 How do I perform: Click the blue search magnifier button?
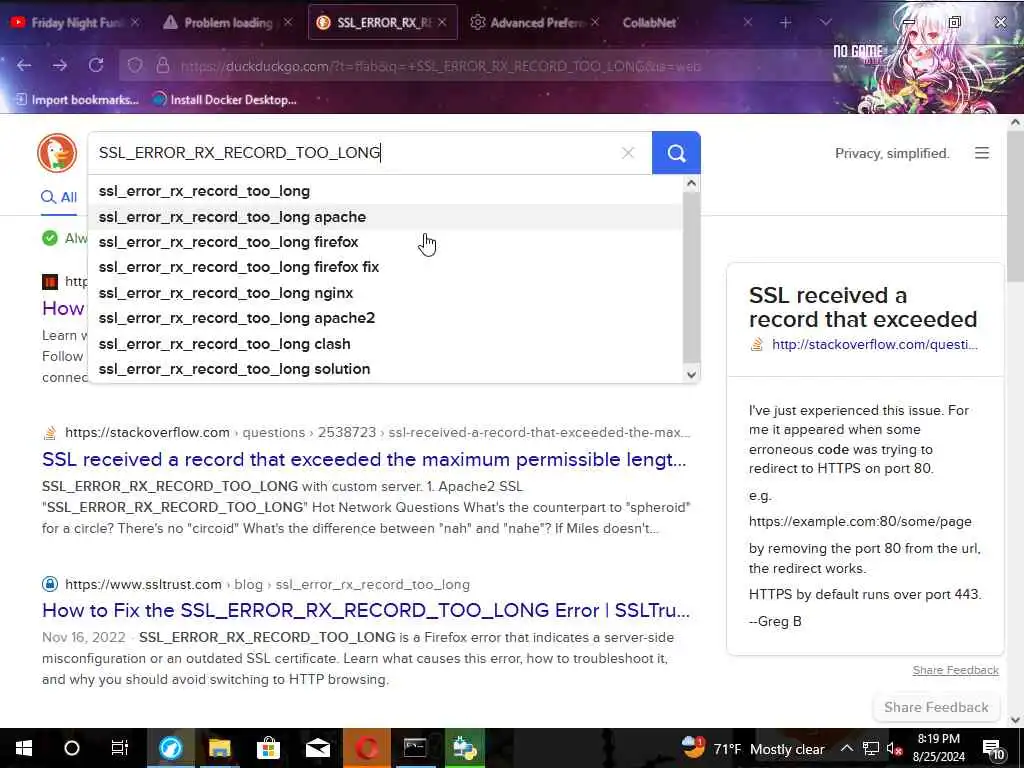pyautogui.click(x=676, y=153)
